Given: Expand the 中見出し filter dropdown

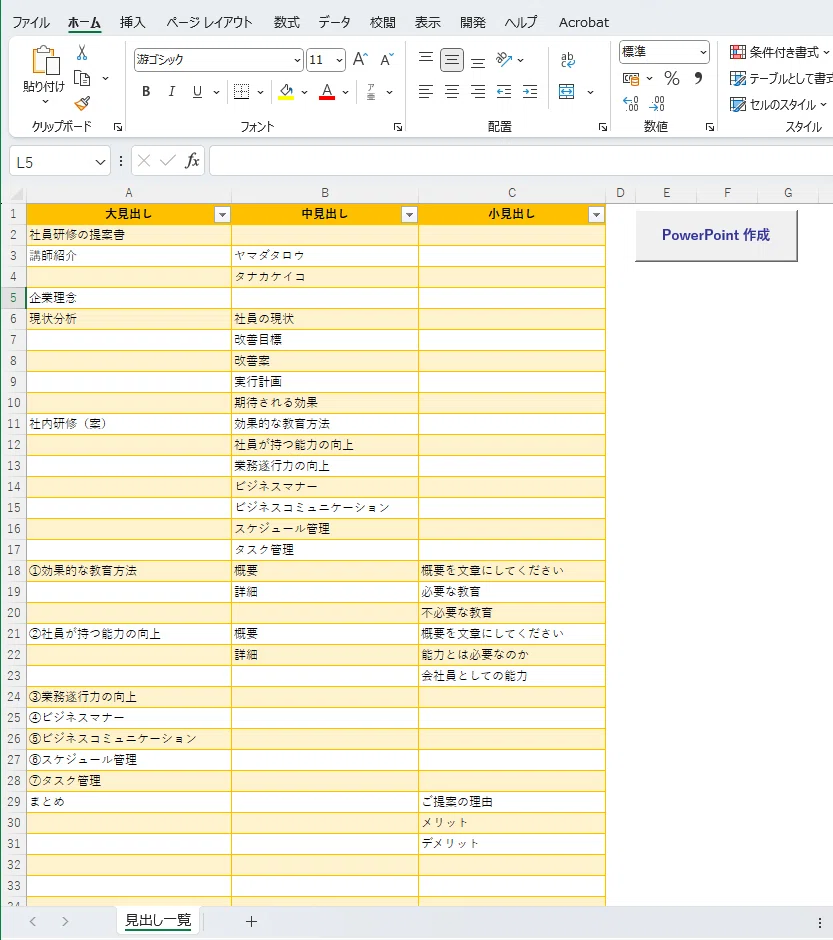Looking at the screenshot, I should pyautogui.click(x=409, y=215).
